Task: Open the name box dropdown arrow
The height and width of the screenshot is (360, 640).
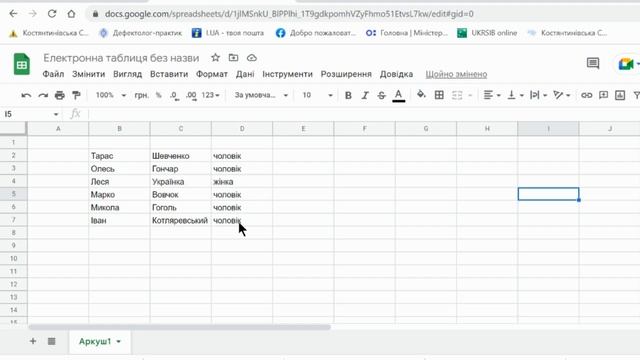Action: 56,114
